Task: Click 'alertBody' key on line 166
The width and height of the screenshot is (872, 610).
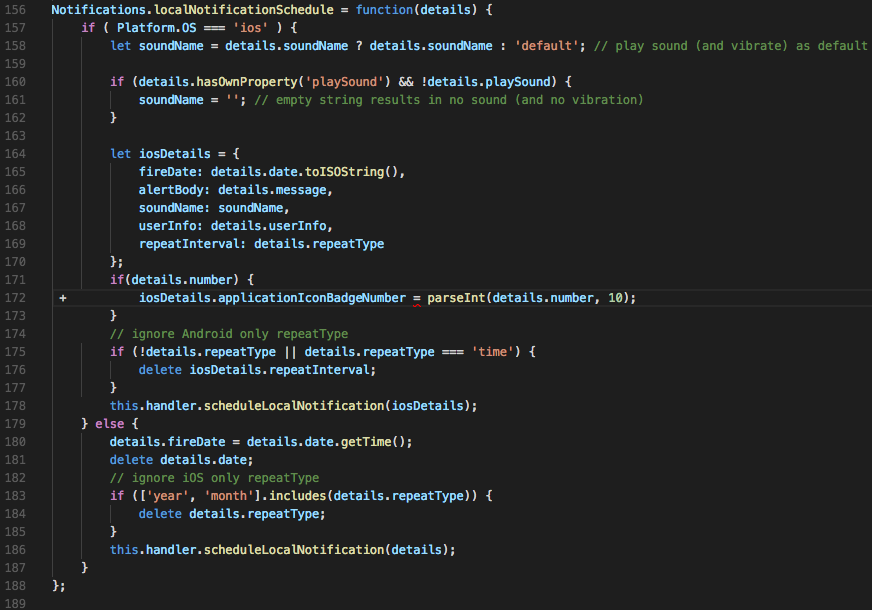Action: [x=171, y=190]
